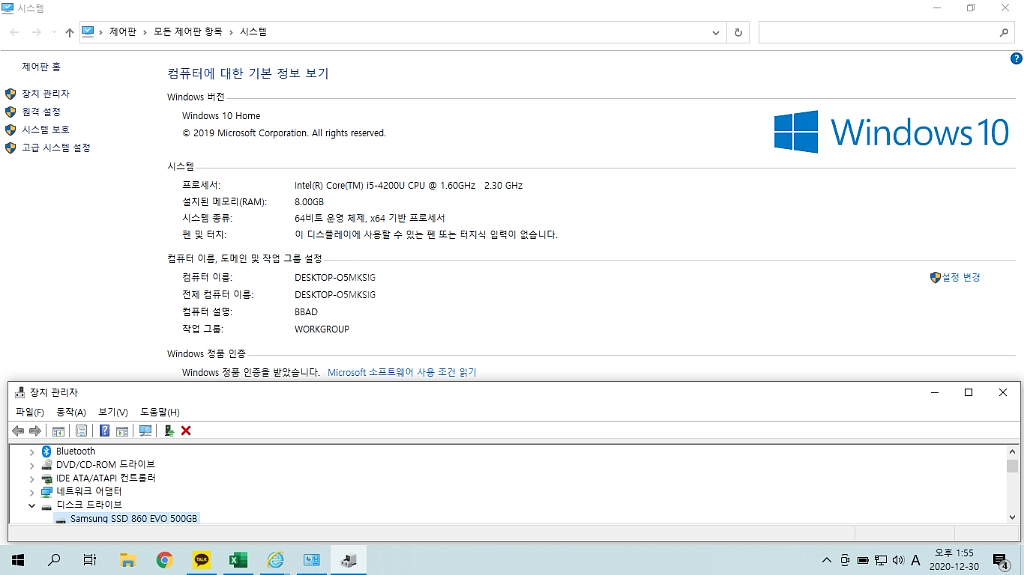Viewport: 1024px width, 575px height.
Task: Open Chrome from the taskbar
Action: coord(165,560)
